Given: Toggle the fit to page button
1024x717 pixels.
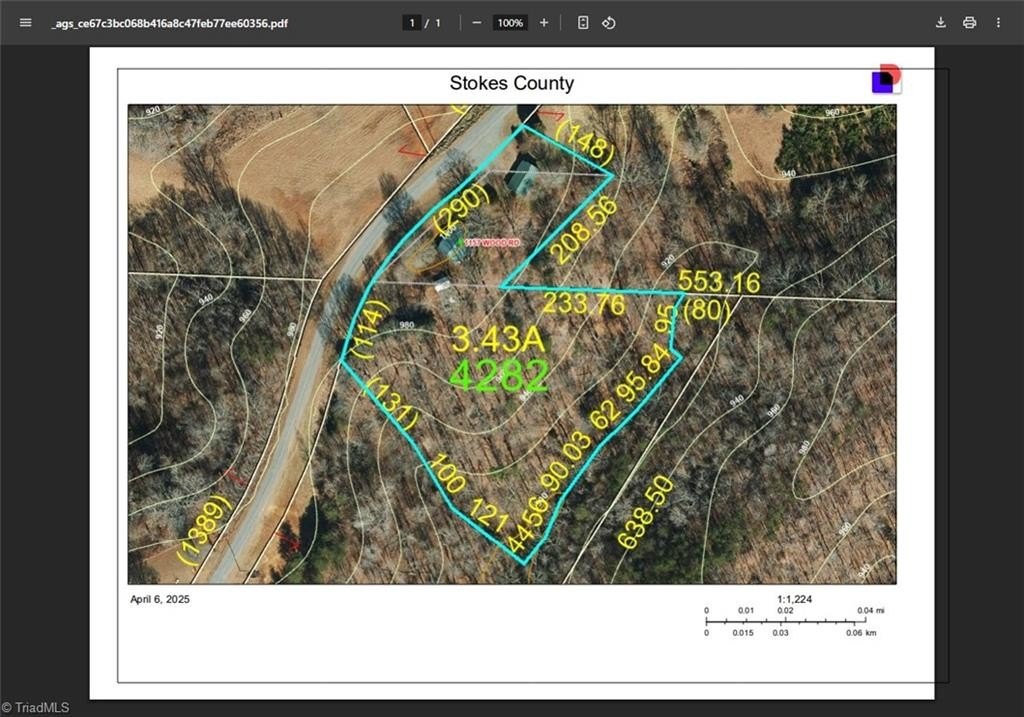Looking at the screenshot, I should (583, 22).
